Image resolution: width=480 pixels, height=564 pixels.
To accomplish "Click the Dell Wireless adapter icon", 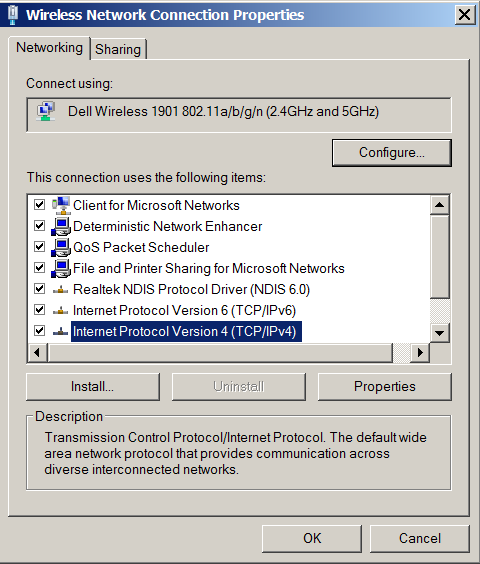I will coord(45,111).
